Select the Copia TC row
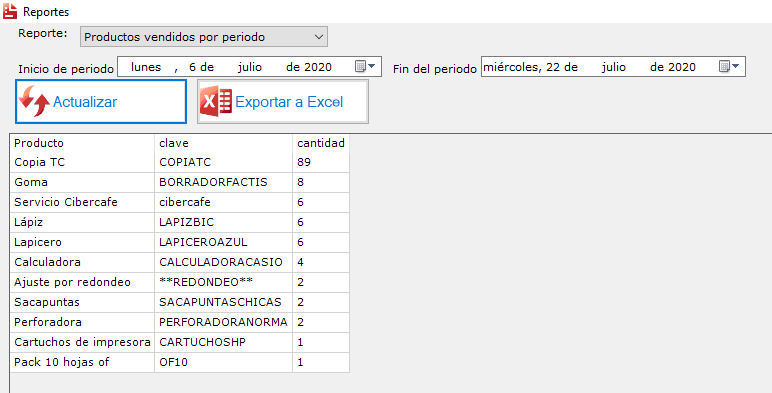 (179, 163)
